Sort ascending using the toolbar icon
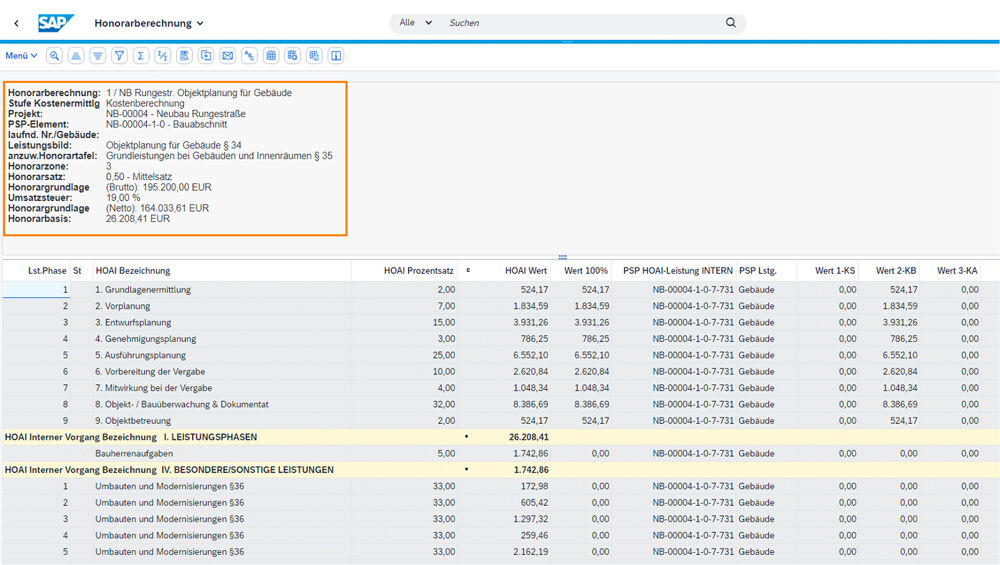This screenshot has width=1000, height=565. [x=76, y=56]
